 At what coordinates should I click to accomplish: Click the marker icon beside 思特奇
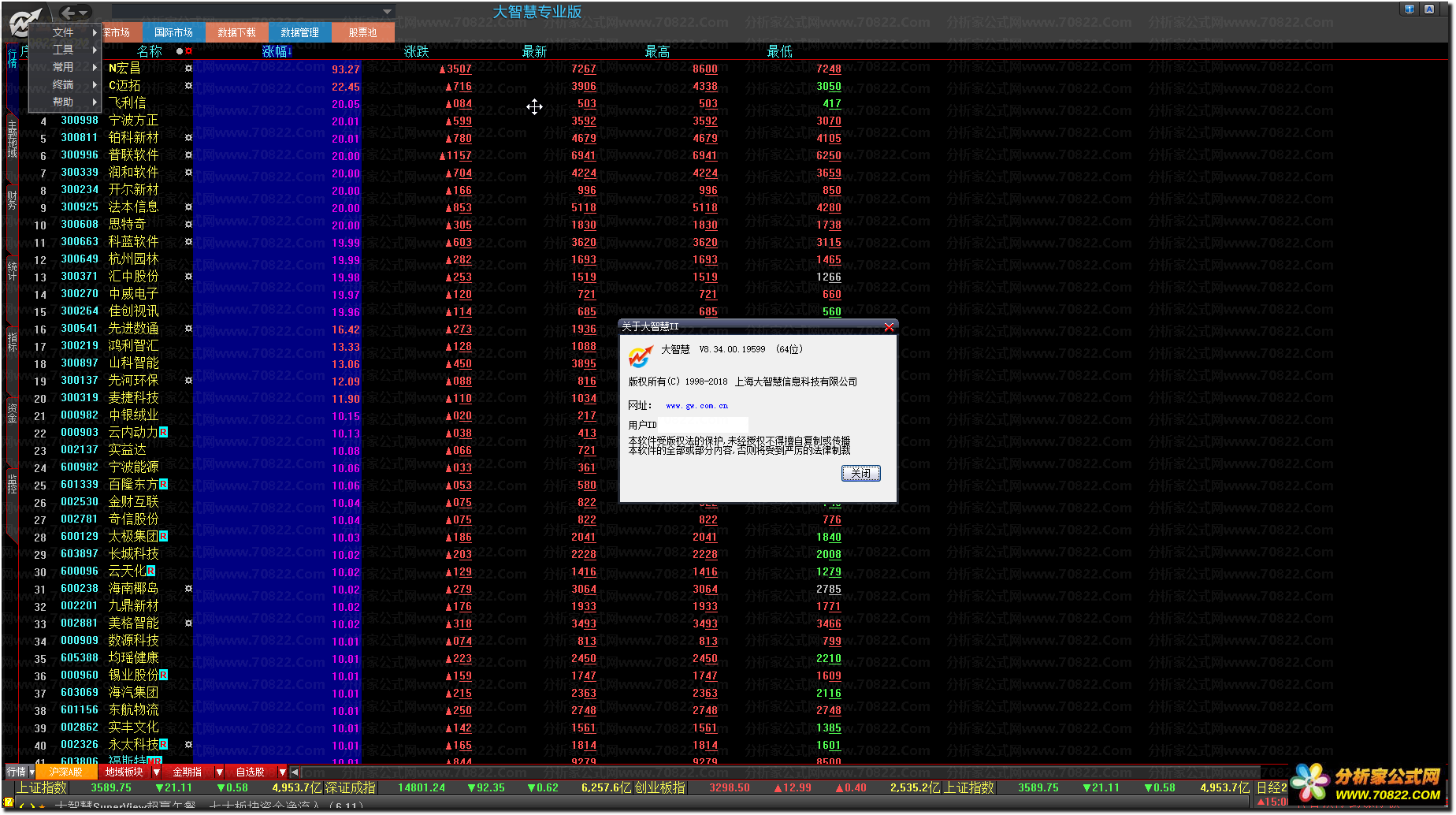tap(188, 225)
